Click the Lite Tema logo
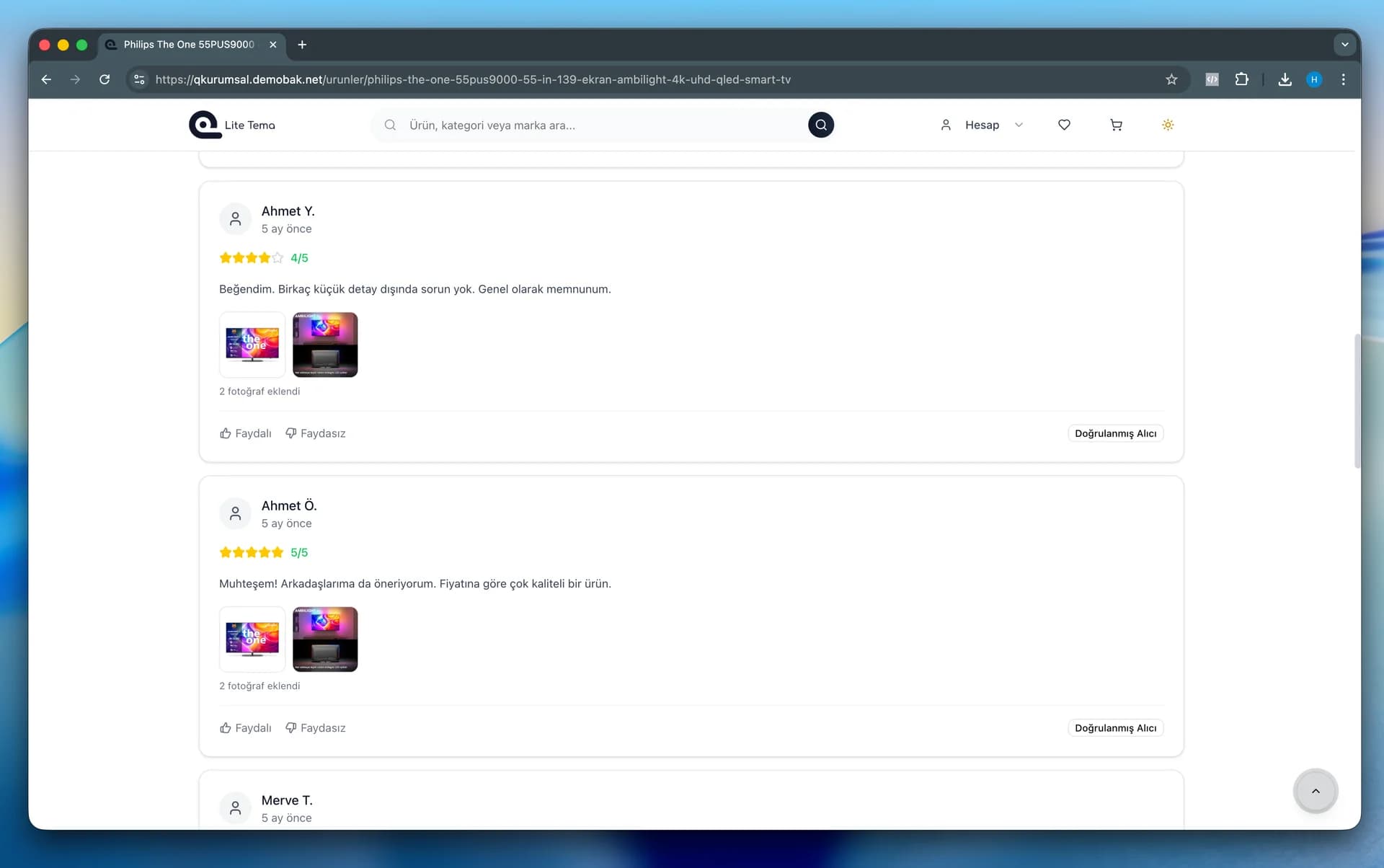The width and height of the screenshot is (1384, 868). 232,125
